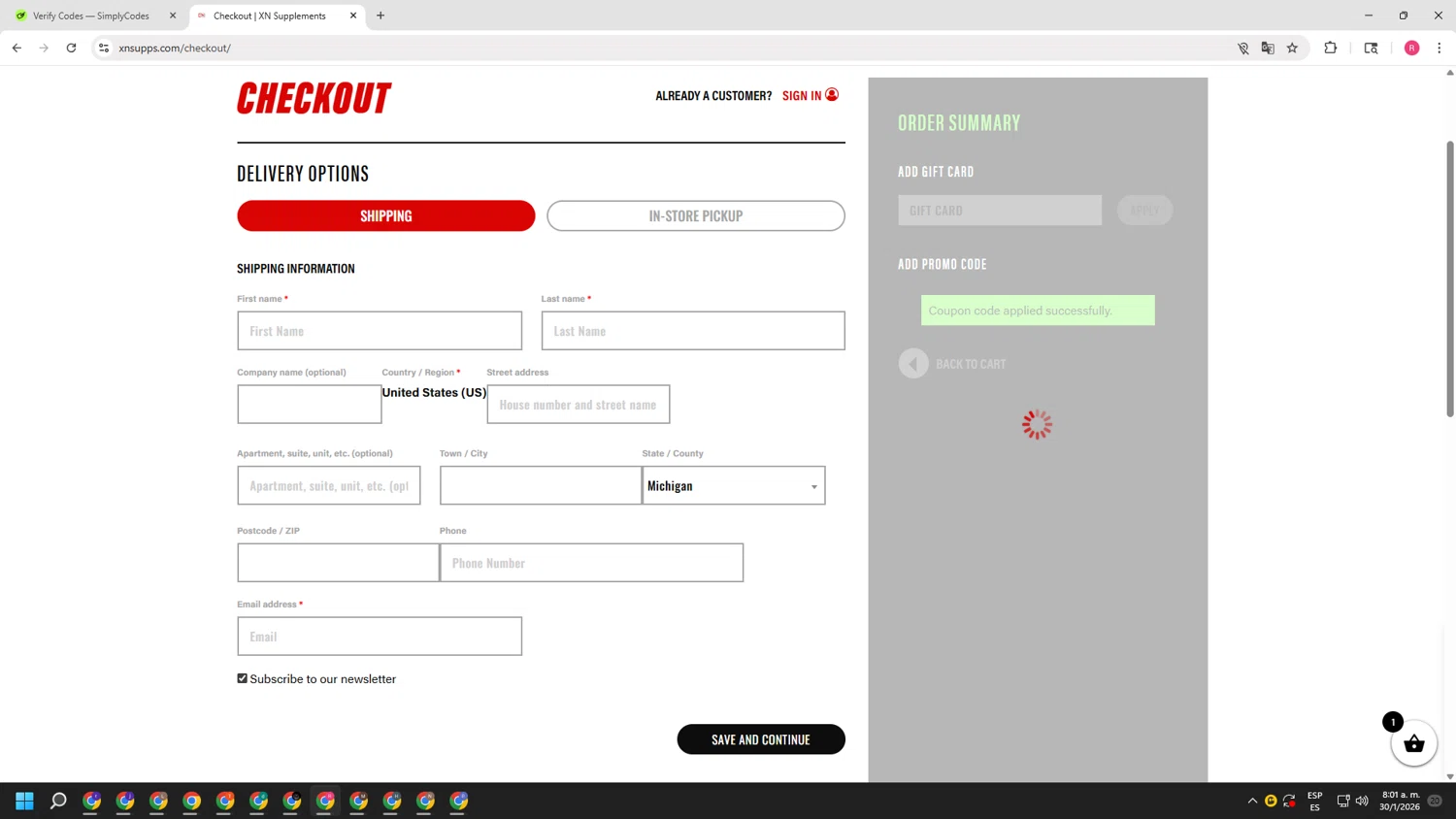Click the browser address bar URL
Viewport: 1456px width, 819px height.
point(175,48)
